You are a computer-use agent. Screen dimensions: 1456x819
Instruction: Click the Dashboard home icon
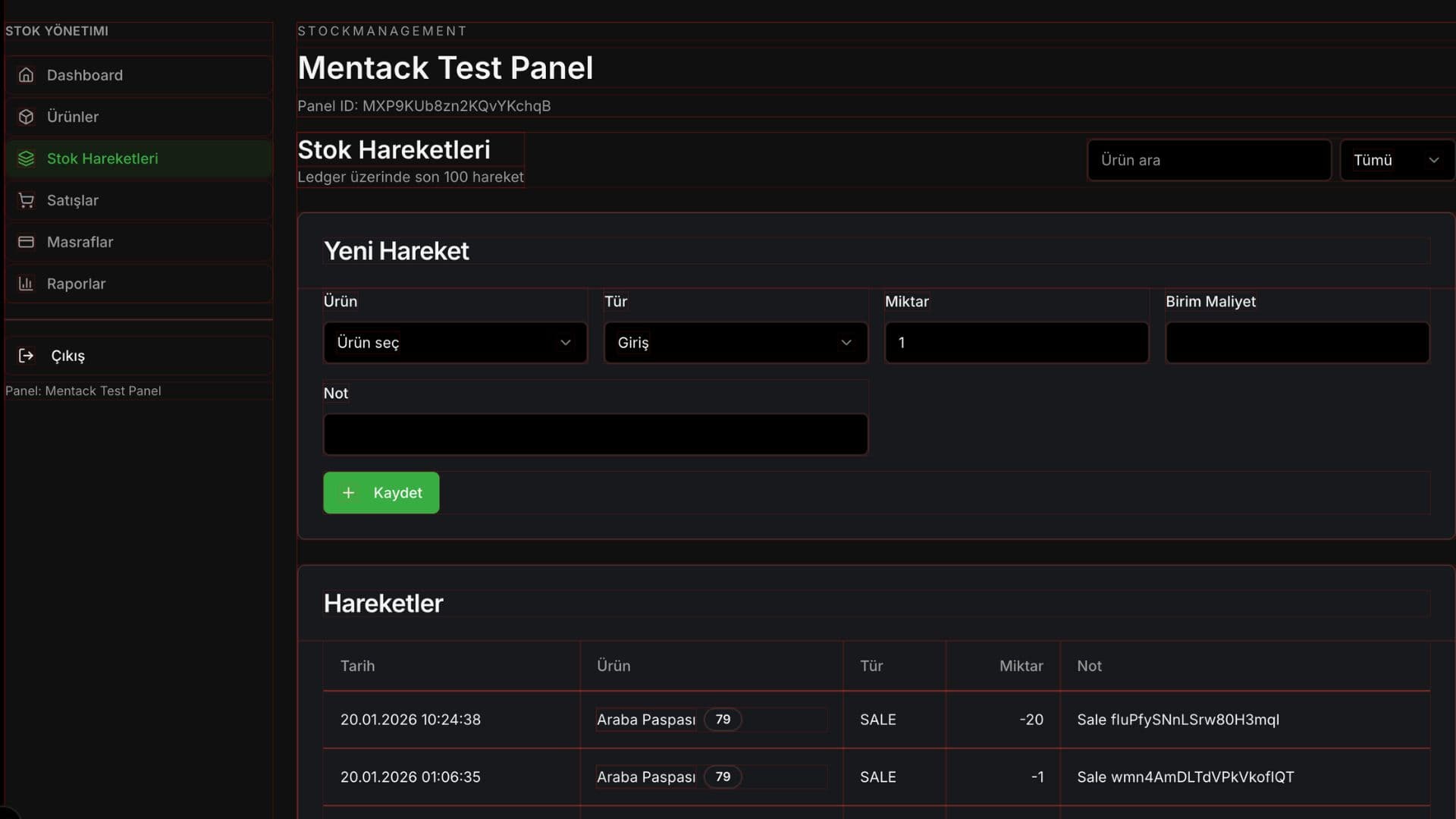coord(26,75)
